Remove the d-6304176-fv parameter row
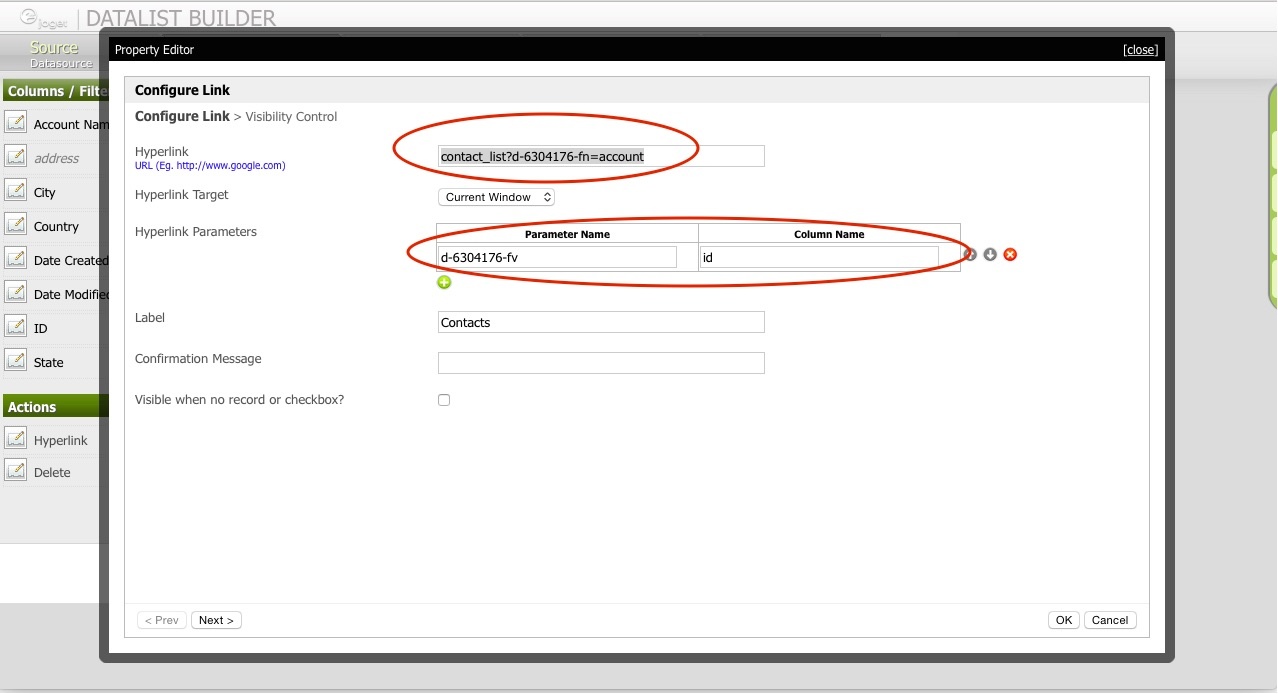 pyautogui.click(x=1010, y=255)
